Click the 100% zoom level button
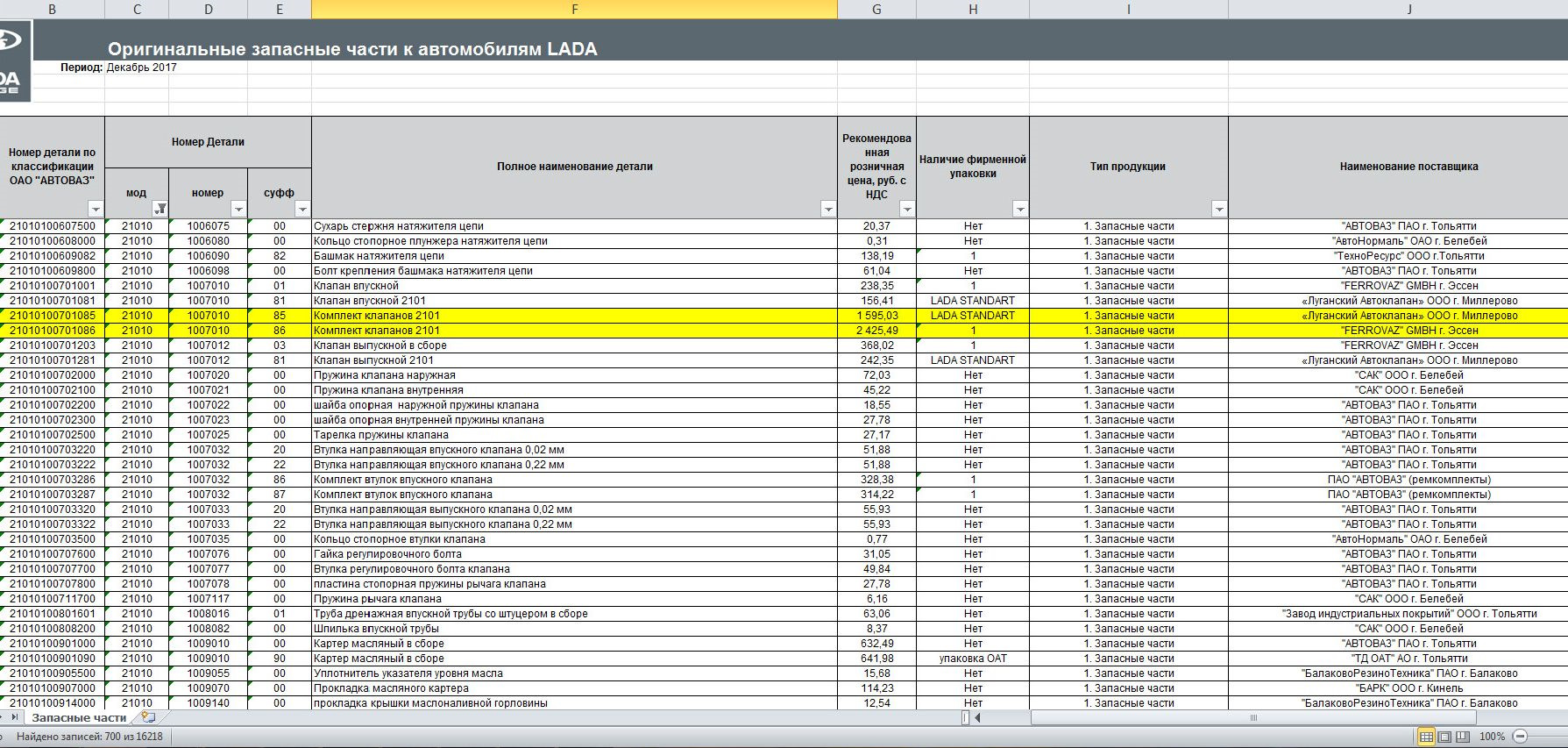 tap(1492, 737)
